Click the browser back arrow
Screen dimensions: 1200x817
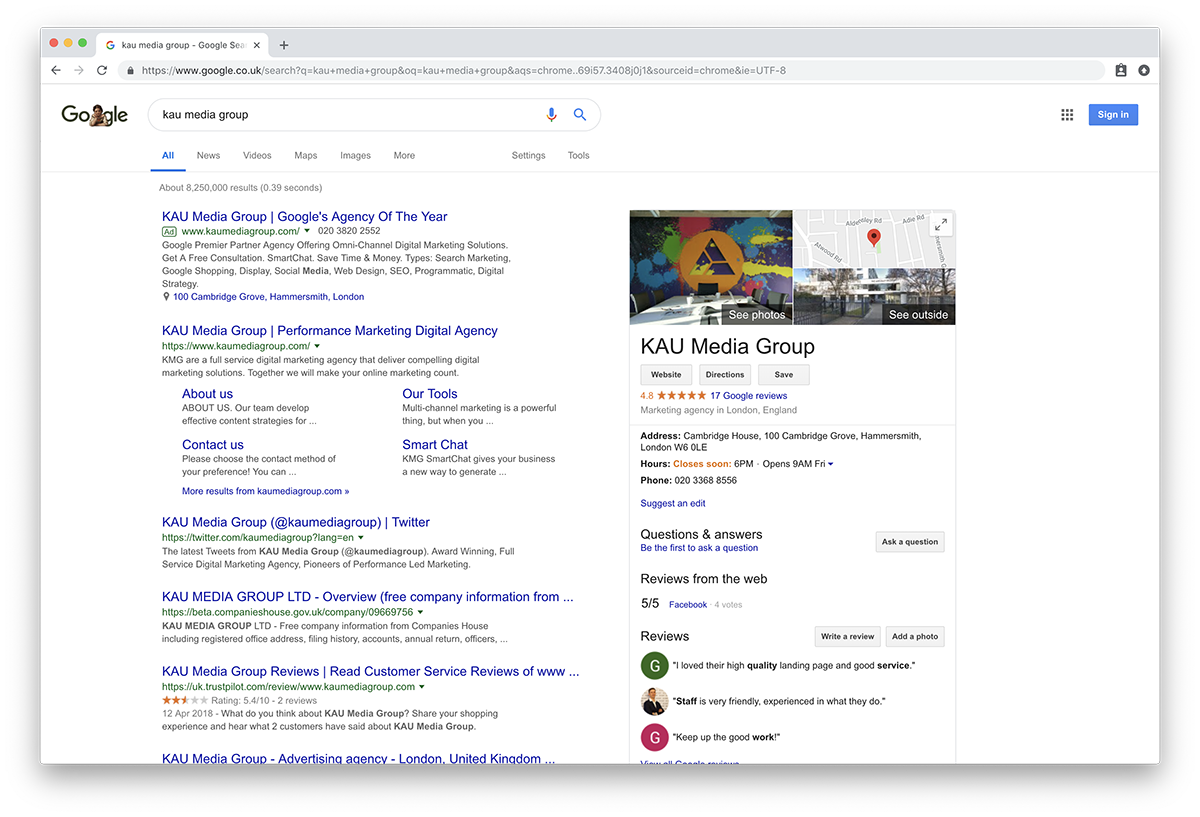56,71
